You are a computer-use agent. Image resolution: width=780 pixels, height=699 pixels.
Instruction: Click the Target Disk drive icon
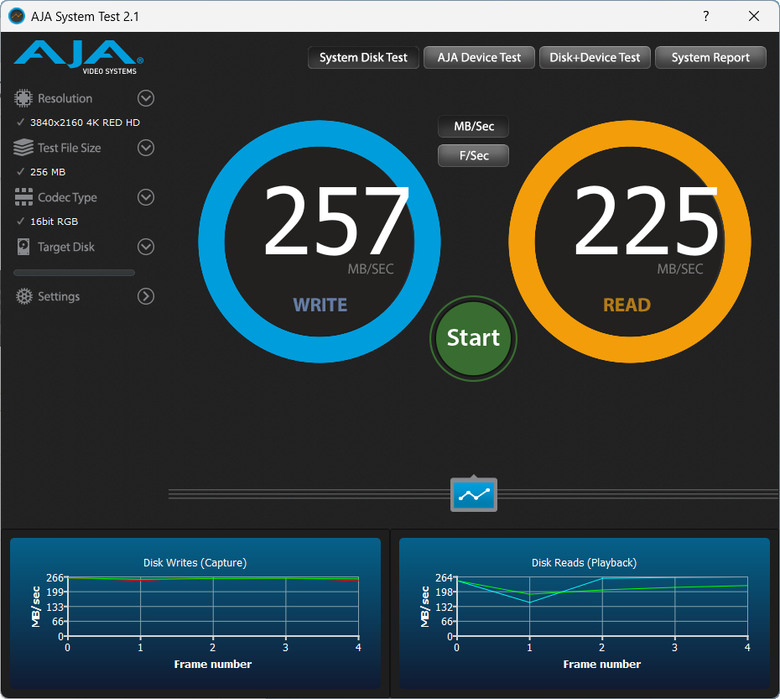(23, 247)
